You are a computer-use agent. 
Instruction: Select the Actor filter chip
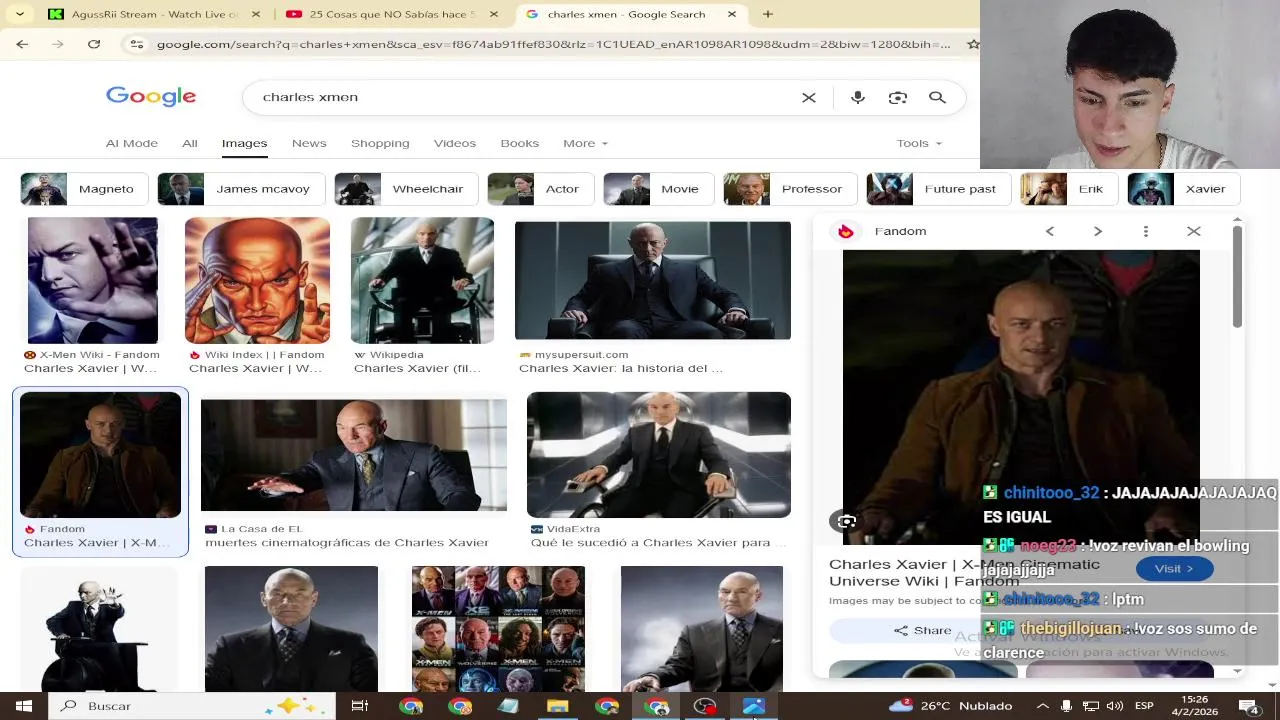click(540, 189)
